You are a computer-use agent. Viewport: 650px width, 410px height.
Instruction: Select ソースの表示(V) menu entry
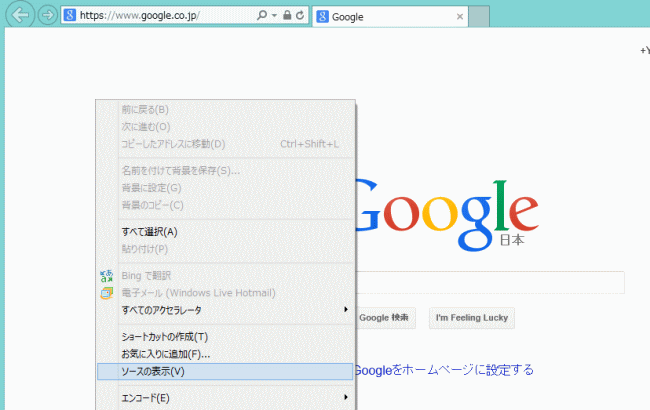click(x=225, y=371)
